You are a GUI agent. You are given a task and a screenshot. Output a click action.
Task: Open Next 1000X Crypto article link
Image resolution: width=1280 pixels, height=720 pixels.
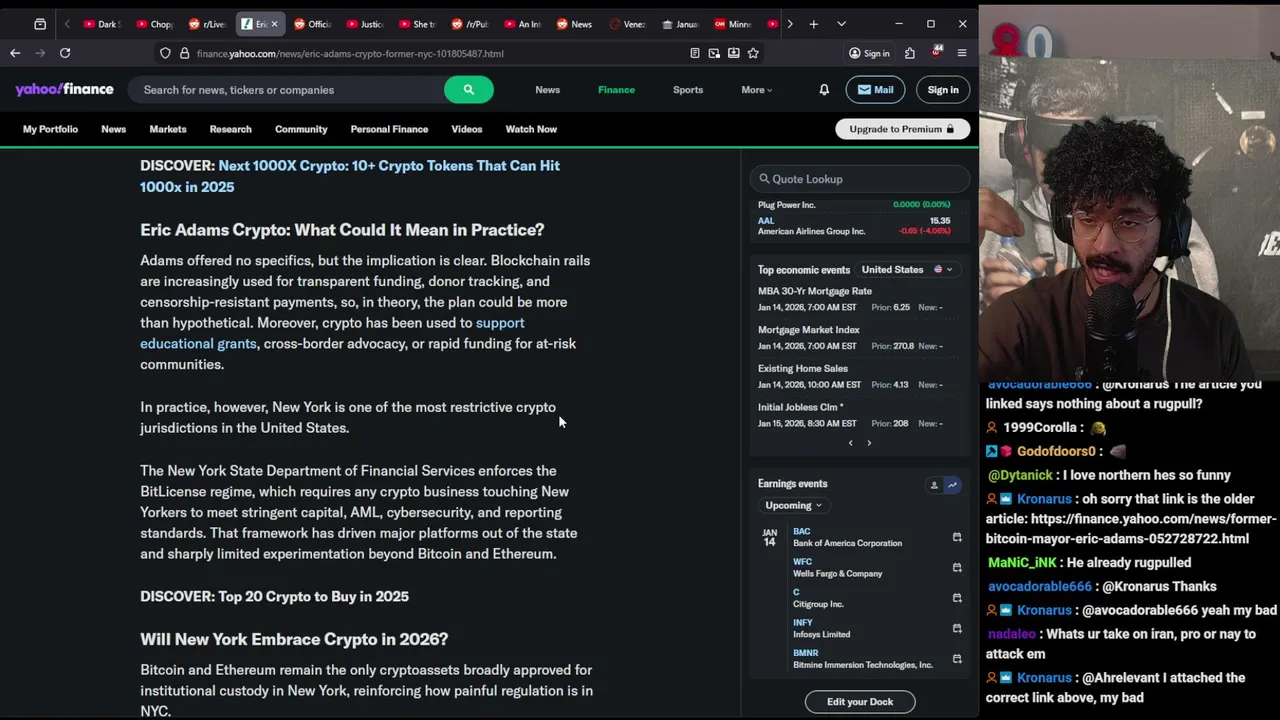click(350, 176)
